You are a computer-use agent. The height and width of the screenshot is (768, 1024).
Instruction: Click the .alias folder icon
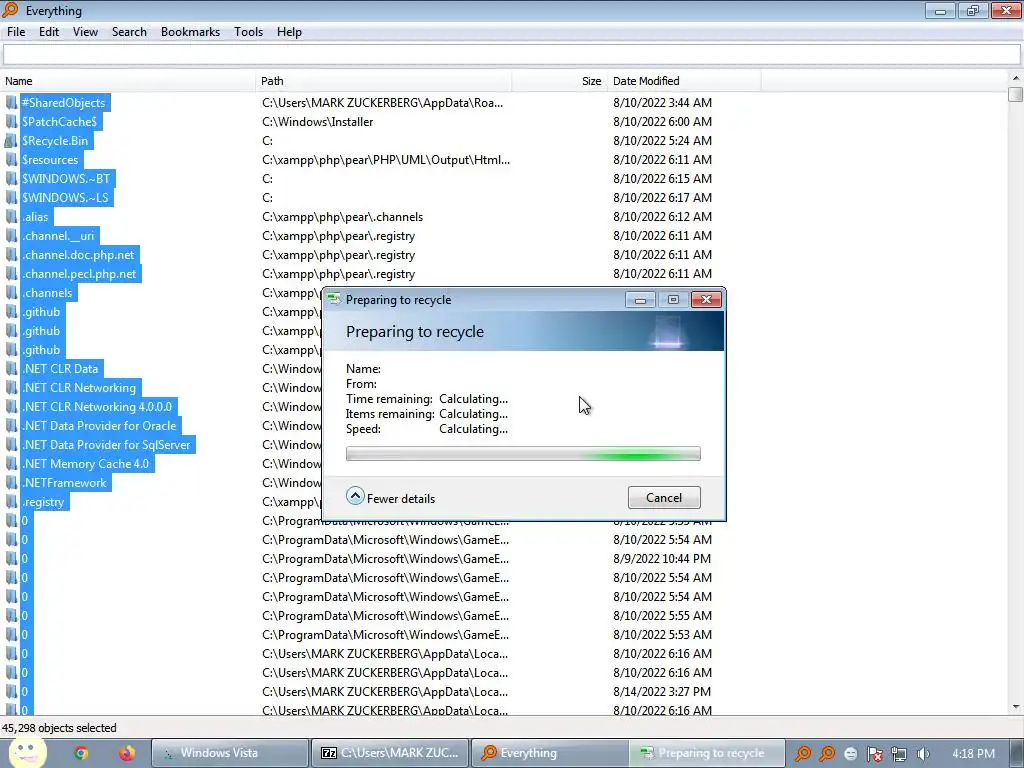11,217
